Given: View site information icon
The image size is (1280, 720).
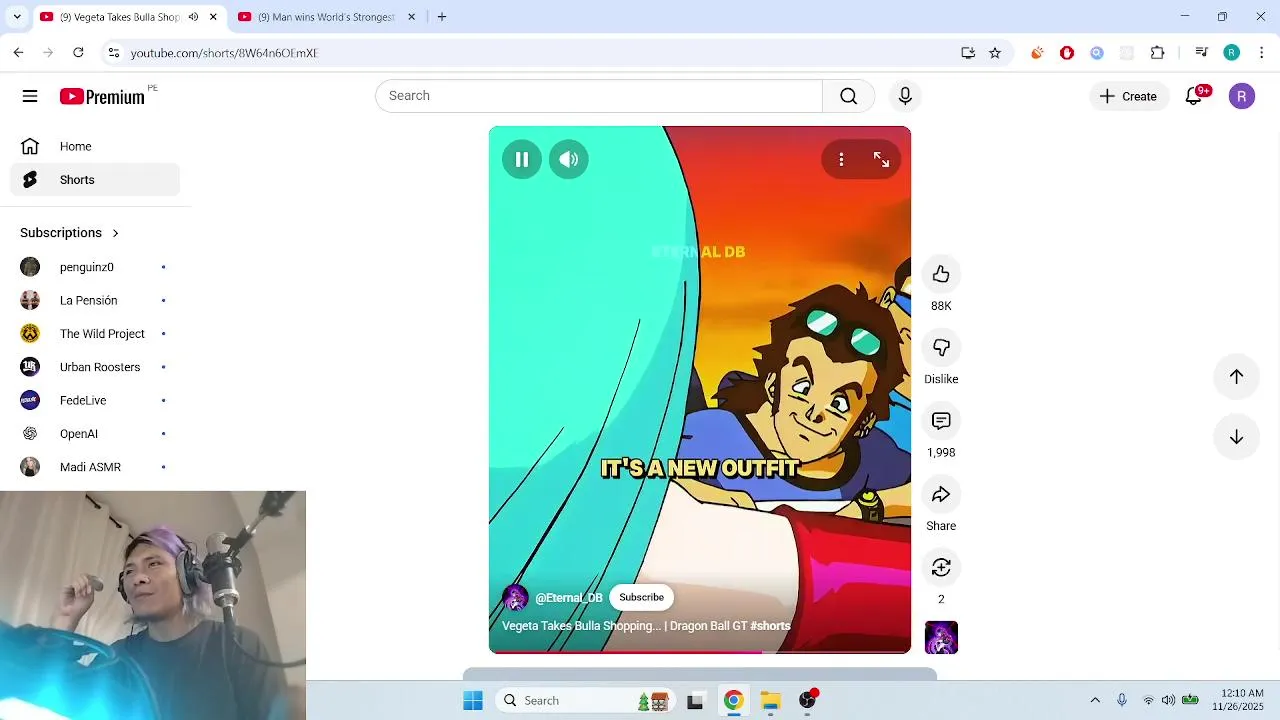Looking at the screenshot, I should pos(114,53).
